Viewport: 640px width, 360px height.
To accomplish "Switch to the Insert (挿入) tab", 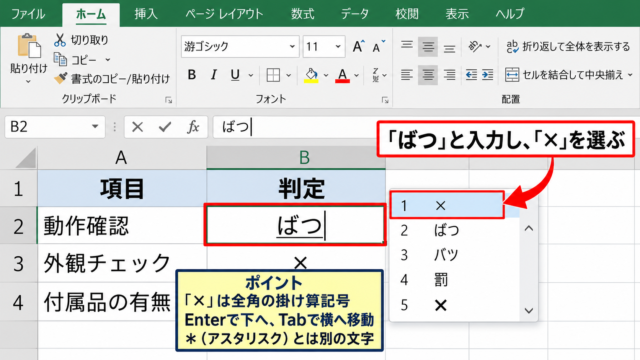I will [x=146, y=14].
